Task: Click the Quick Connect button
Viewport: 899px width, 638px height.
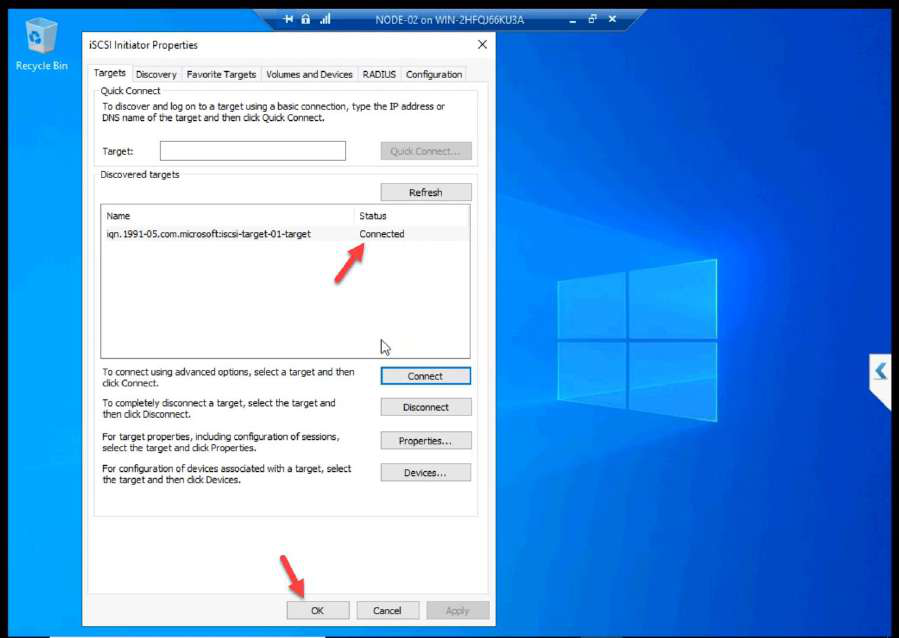Action: point(426,151)
